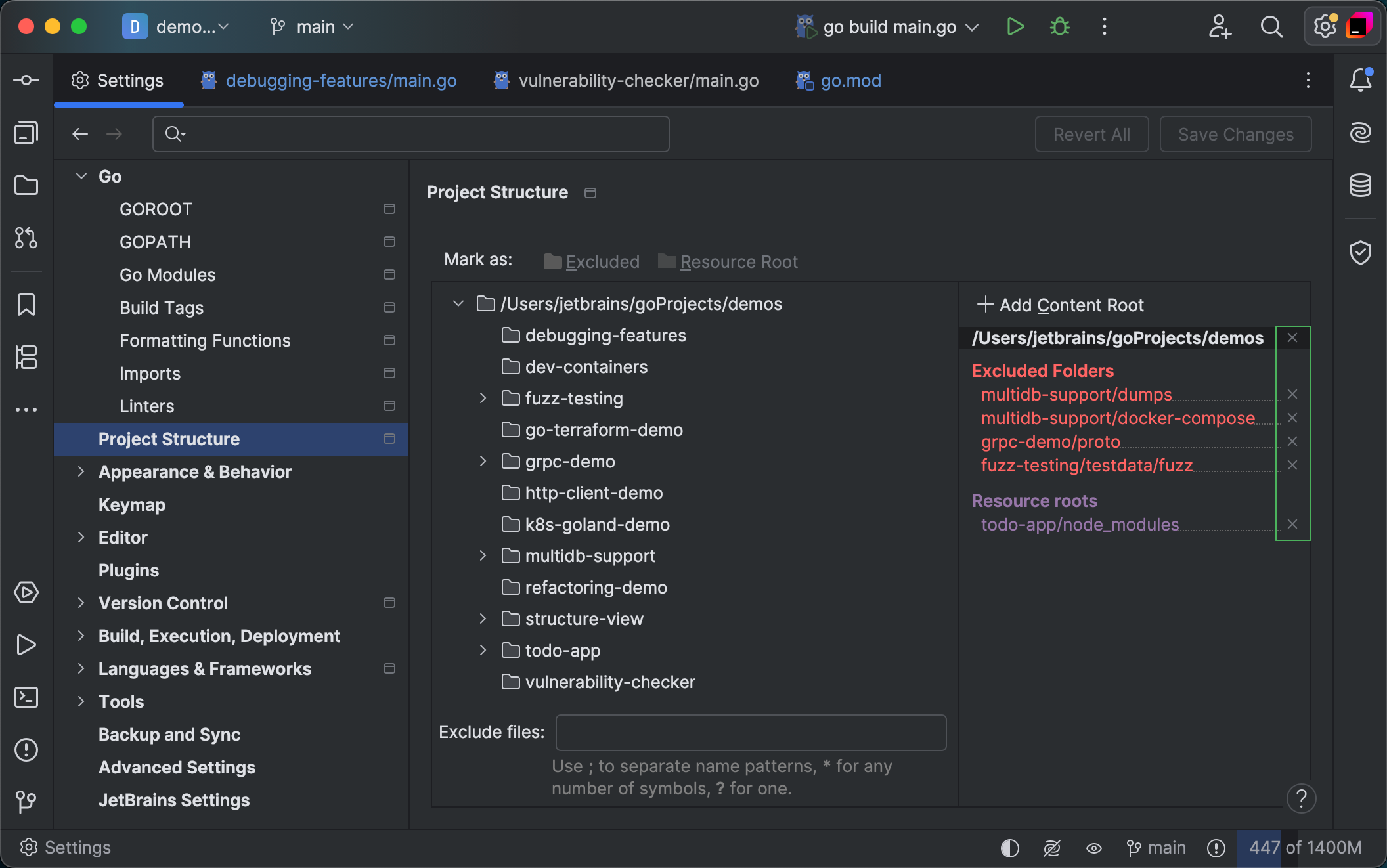Viewport: 1387px width, 868px height.
Task: Click inside the Exclude files field
Action: 750,732
